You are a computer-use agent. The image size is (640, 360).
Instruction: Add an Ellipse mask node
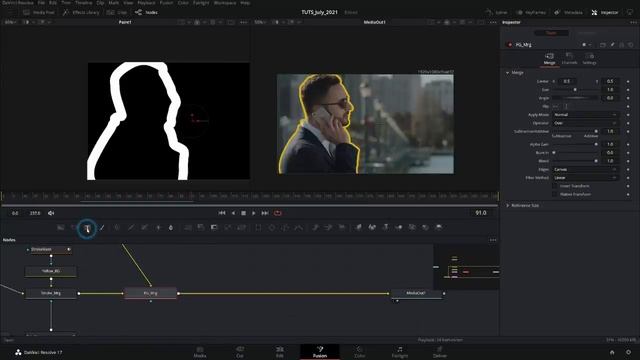tap(272, 227)
